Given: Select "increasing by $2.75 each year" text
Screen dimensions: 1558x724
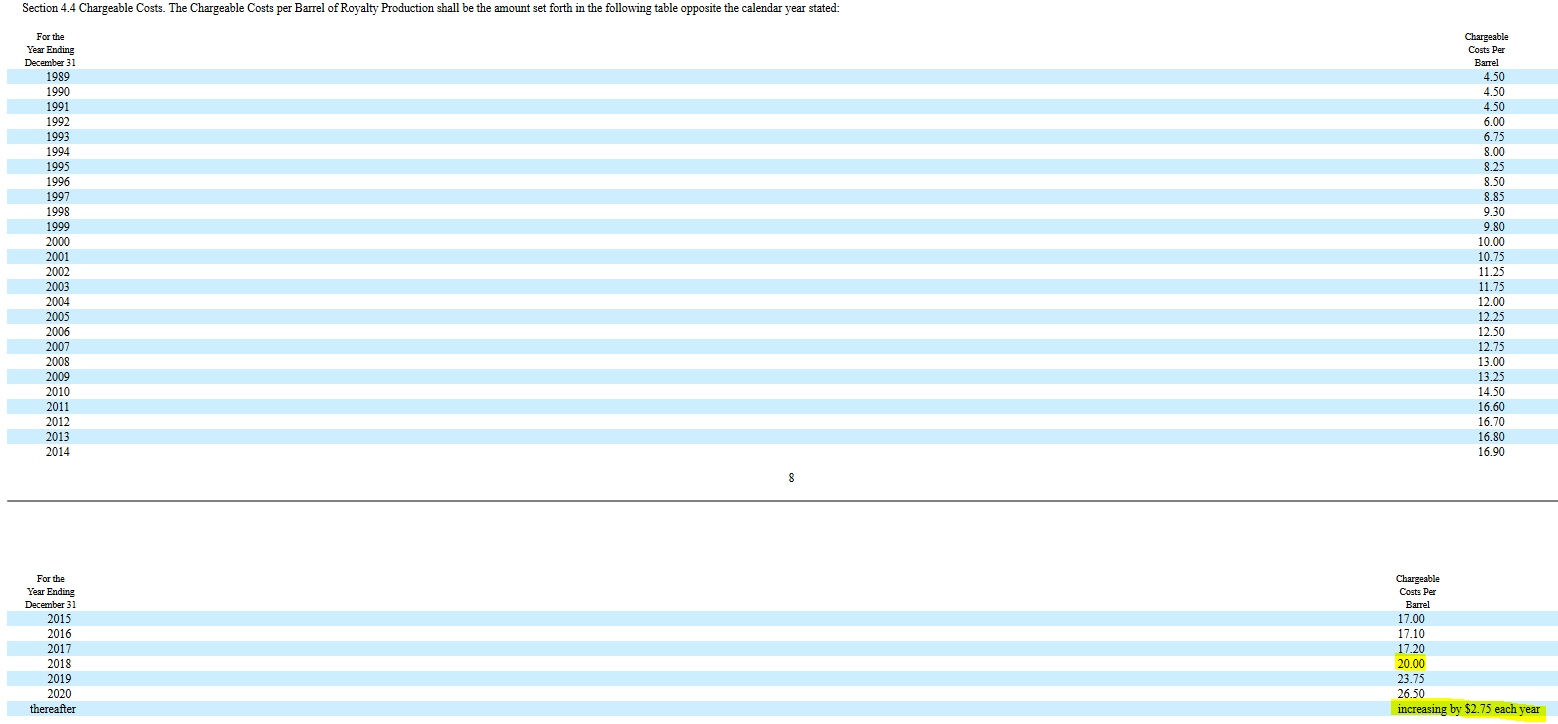Looking at the screenshot, I should [x=1469, y=709].
